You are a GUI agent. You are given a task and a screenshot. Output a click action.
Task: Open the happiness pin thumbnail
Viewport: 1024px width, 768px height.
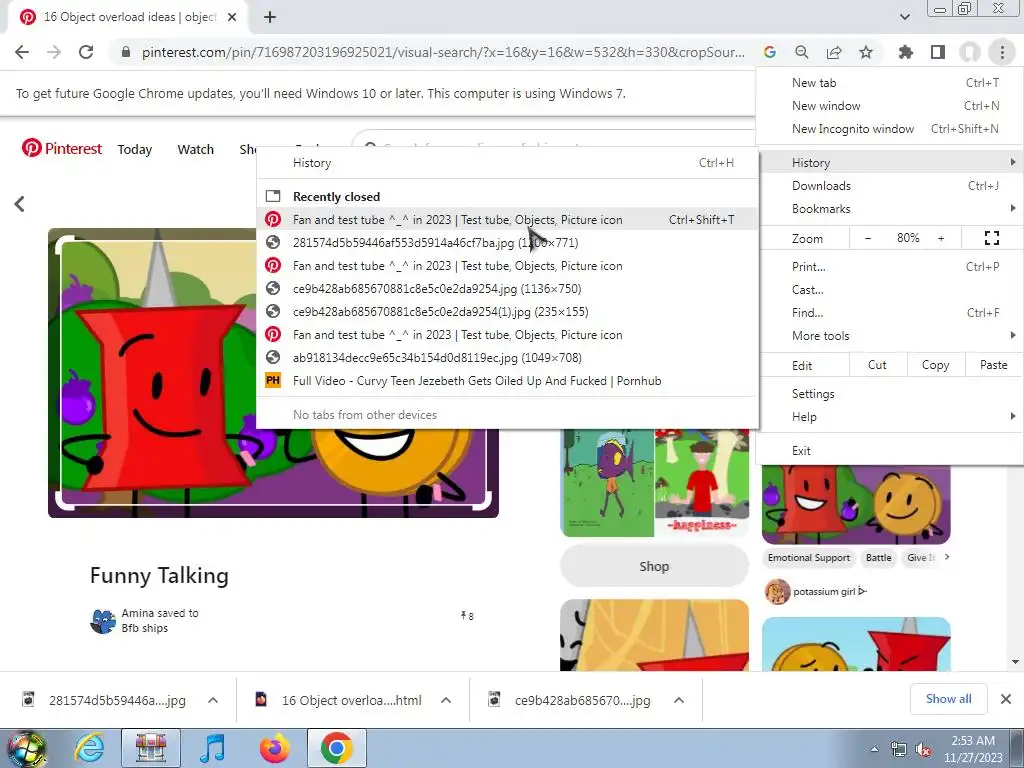pyautogui.click(x=701, y=483)
